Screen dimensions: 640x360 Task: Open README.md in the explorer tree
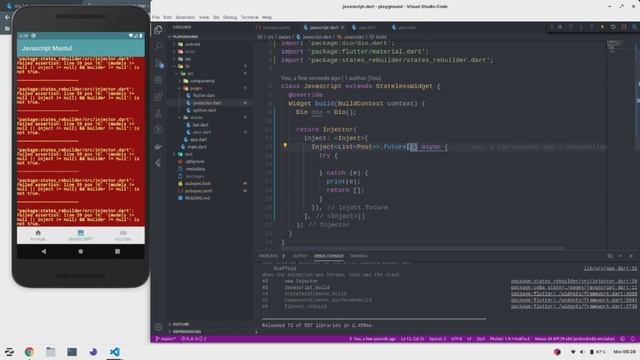197,198
